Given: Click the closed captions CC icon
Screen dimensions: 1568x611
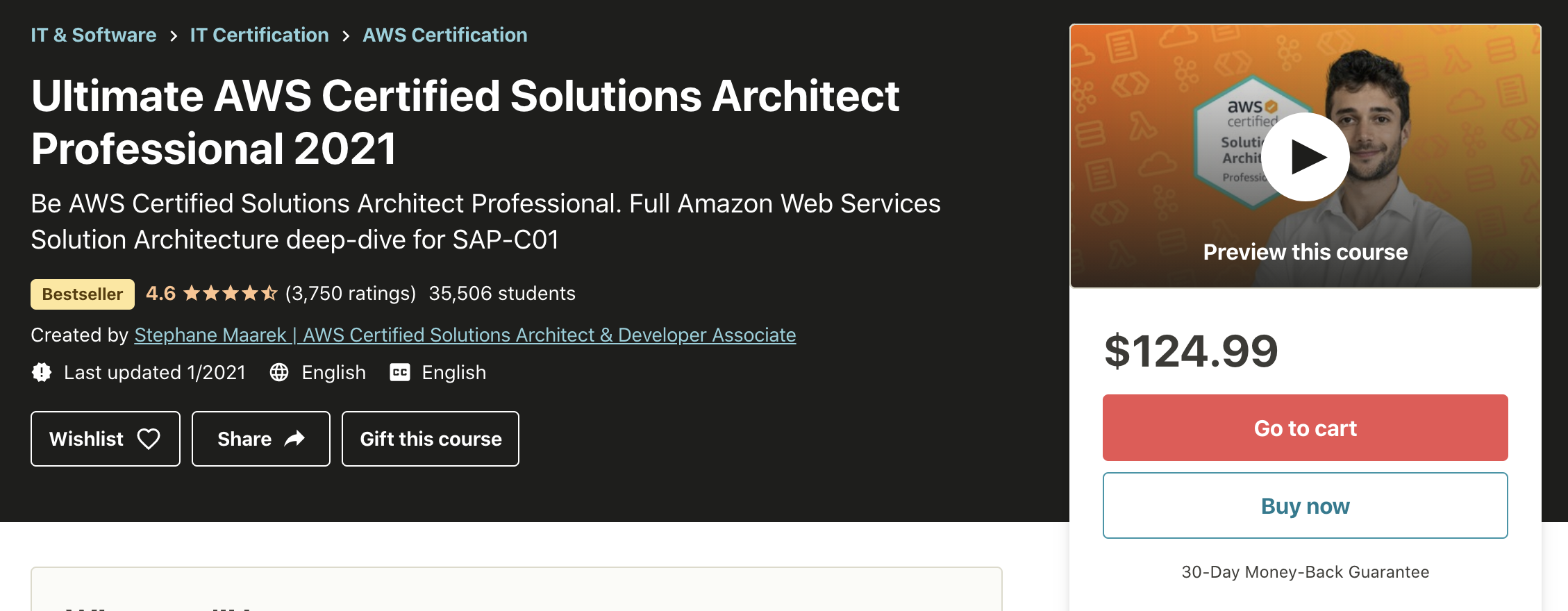Looking at the screenshot, I should tap(400, 372).
